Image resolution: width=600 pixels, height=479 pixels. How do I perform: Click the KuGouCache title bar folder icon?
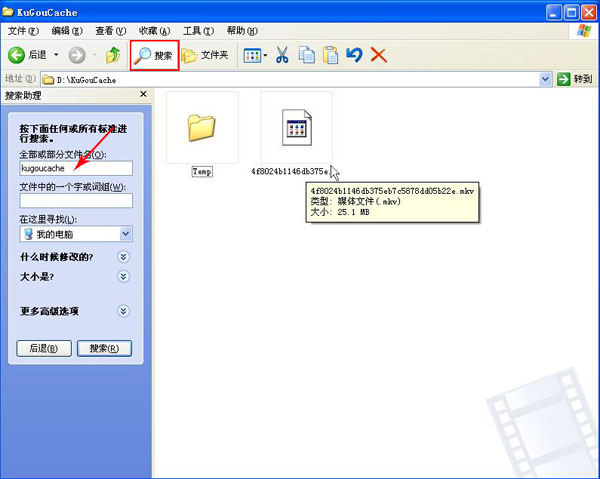point(8,11)
